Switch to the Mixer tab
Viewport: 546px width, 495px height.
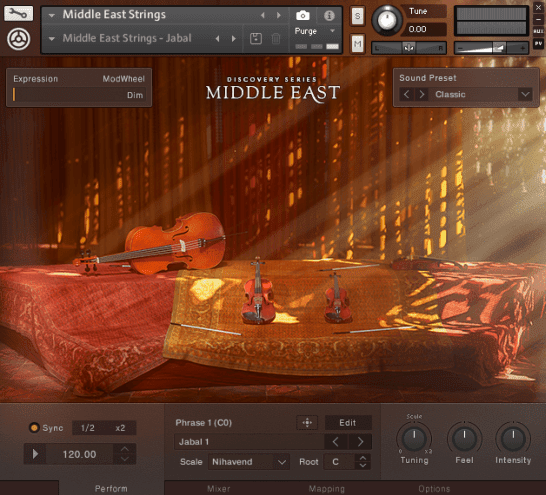coord(218,488)
